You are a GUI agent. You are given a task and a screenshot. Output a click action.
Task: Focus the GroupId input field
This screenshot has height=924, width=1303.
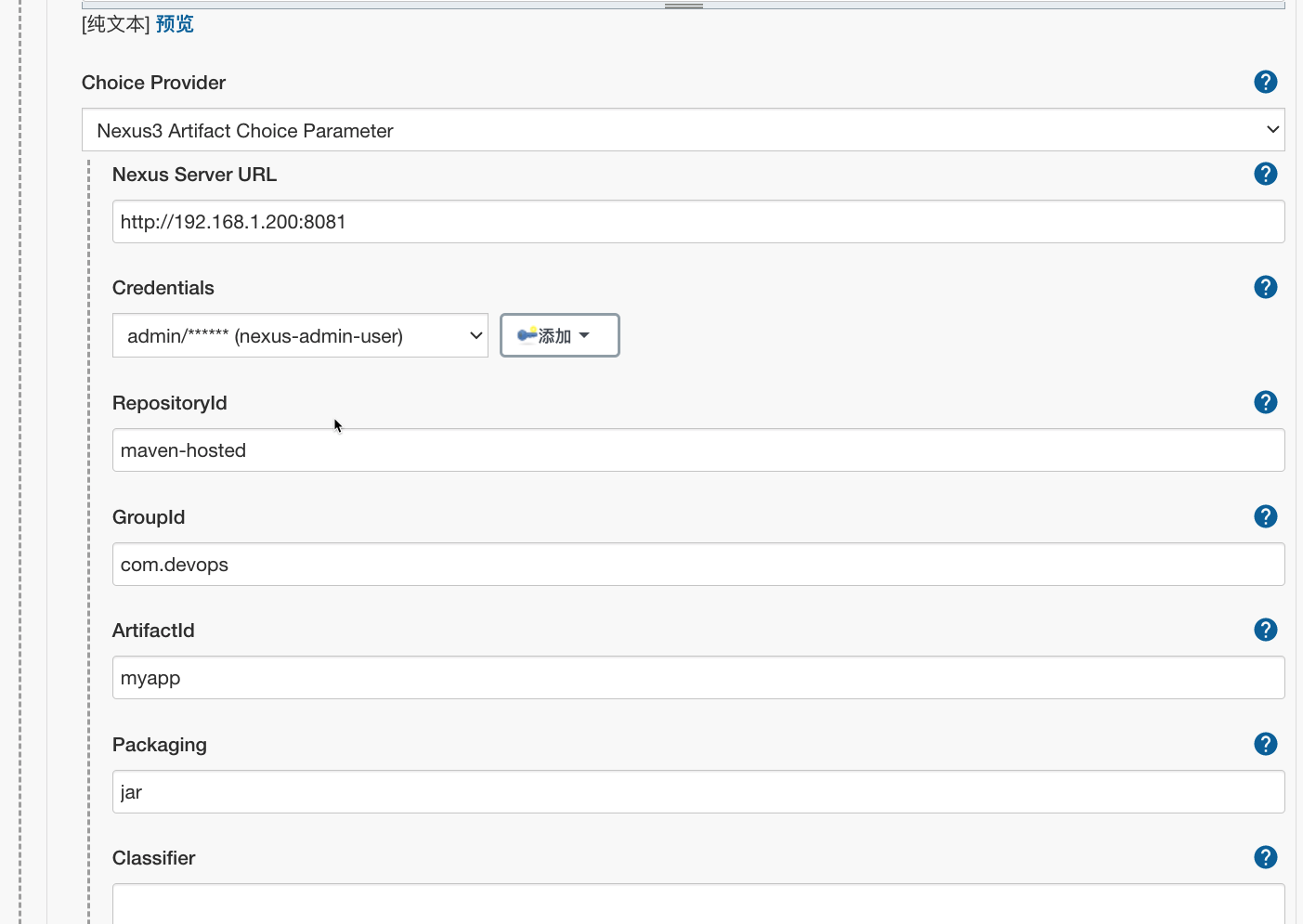coord(698,565)
